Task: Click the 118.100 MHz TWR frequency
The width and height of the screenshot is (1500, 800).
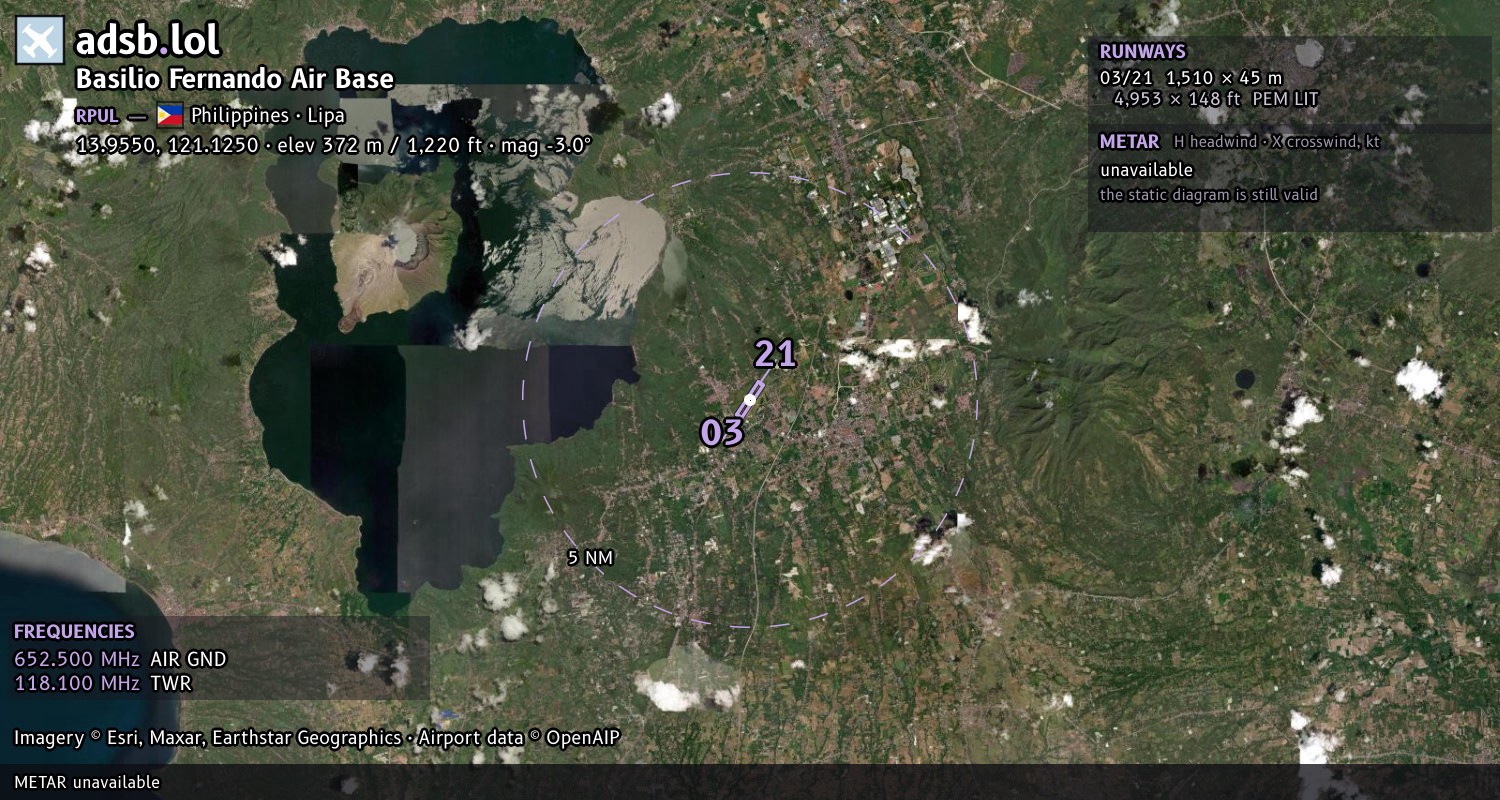Action: point(102,684)
